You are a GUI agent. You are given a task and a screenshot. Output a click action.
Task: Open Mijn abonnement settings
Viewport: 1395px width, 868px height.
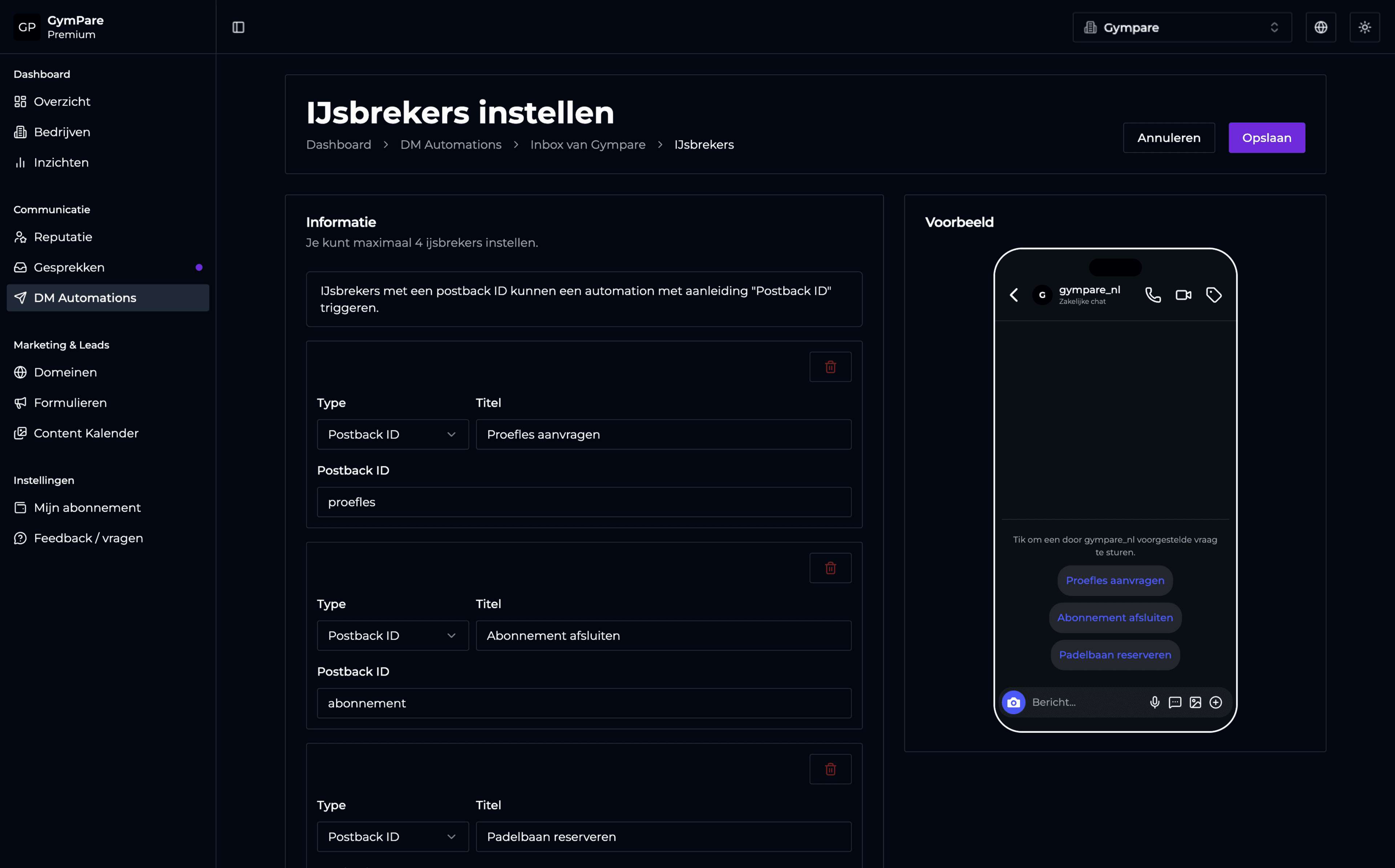(108, 508)
